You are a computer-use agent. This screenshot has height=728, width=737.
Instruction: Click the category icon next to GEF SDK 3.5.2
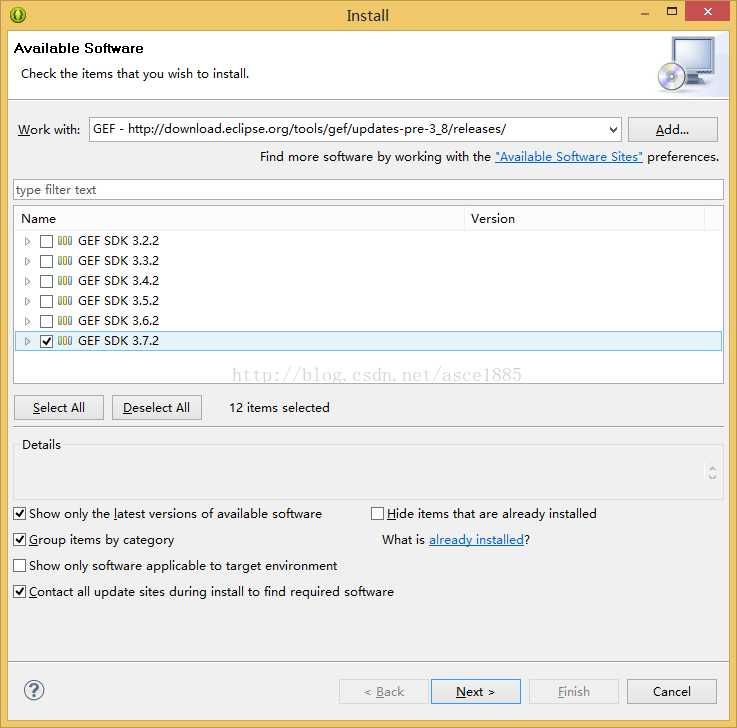(x=65, y=301)
